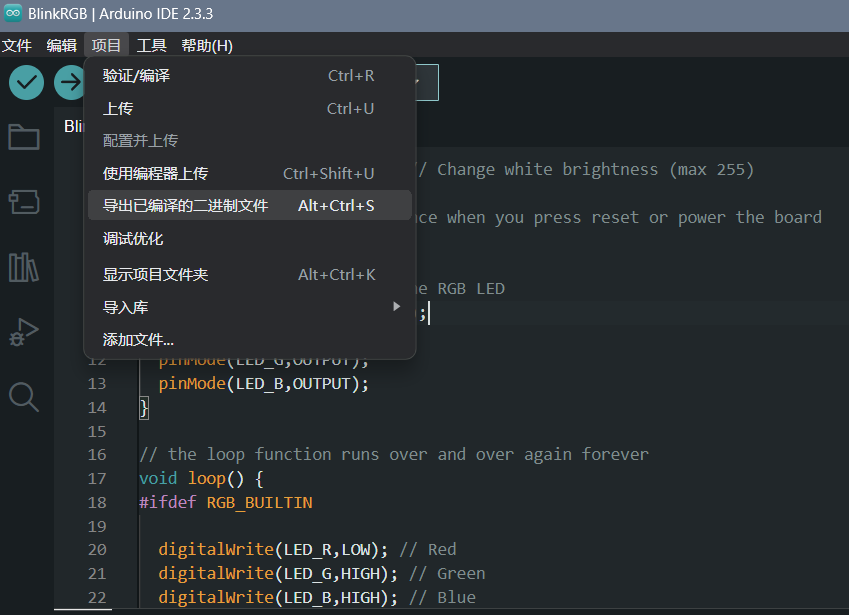Viewport: 849px width, 615px height.
Task: Click the BlinkRGB editor tab
Action: (x=74, y=126)
